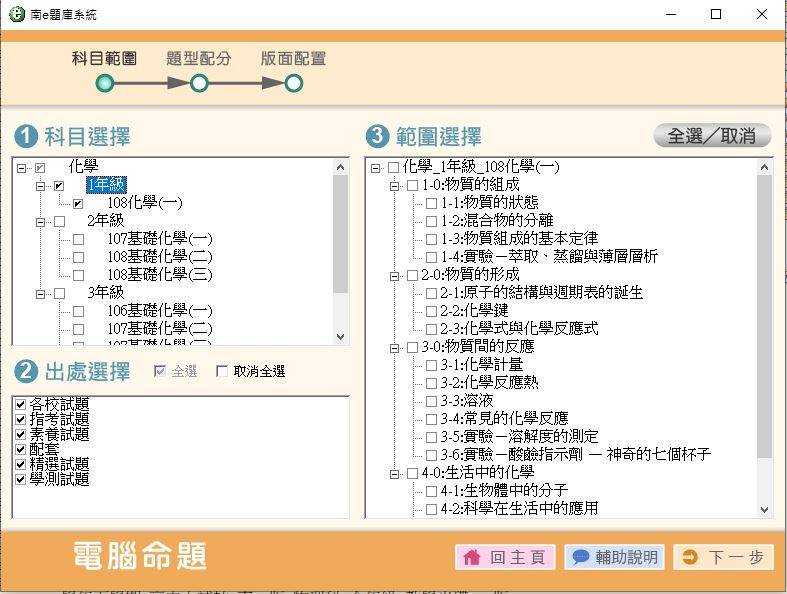This screenshot has width=787, height=594.
Task: Toggle the 取消全選 checkbox
Action: tap(222, 371)
